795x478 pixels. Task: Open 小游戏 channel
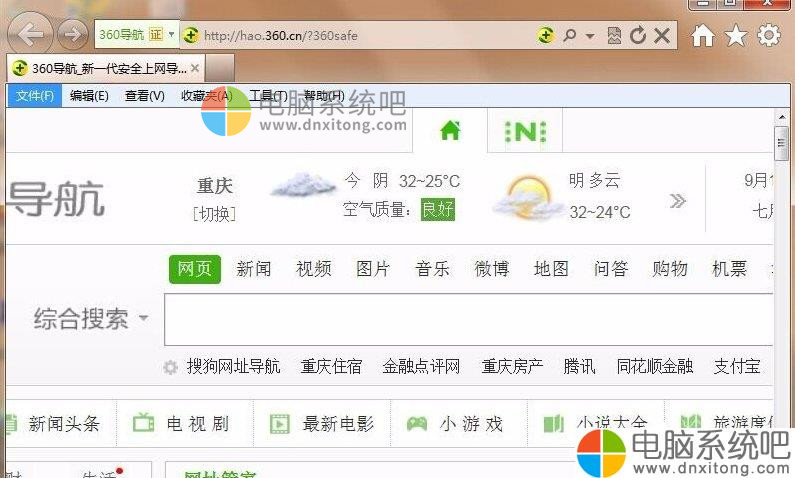472,424
